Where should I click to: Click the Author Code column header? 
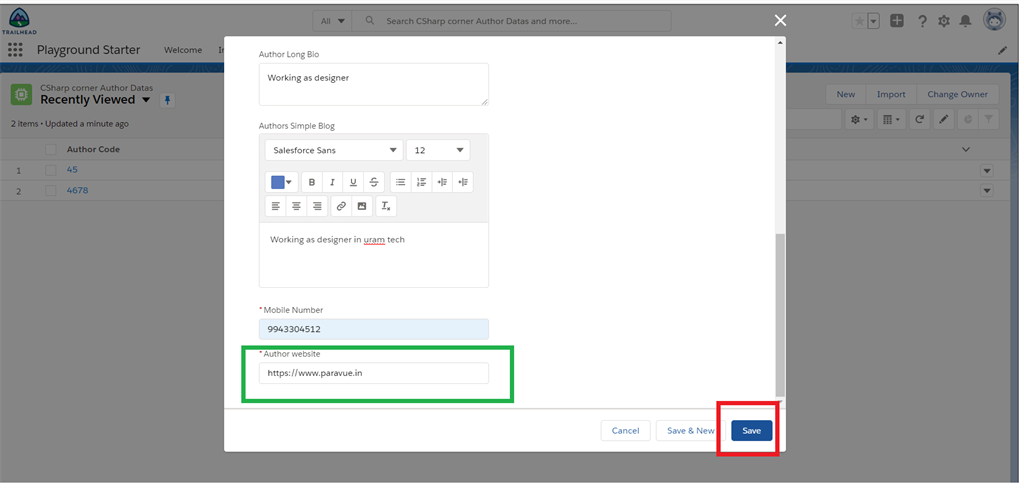pos(93,150)
